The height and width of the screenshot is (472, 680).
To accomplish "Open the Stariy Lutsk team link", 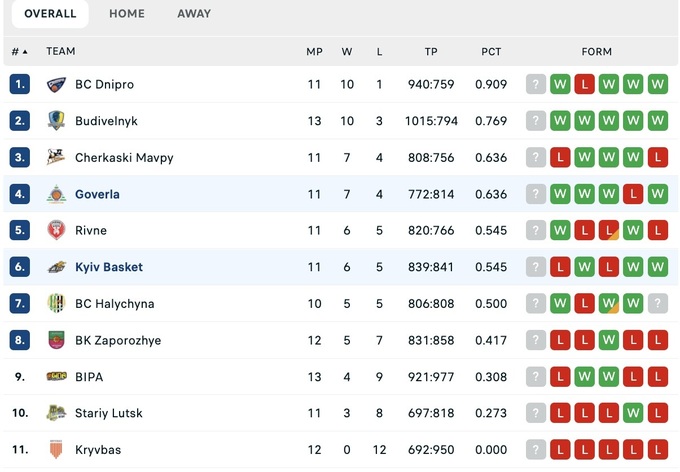I will [108, 413].
